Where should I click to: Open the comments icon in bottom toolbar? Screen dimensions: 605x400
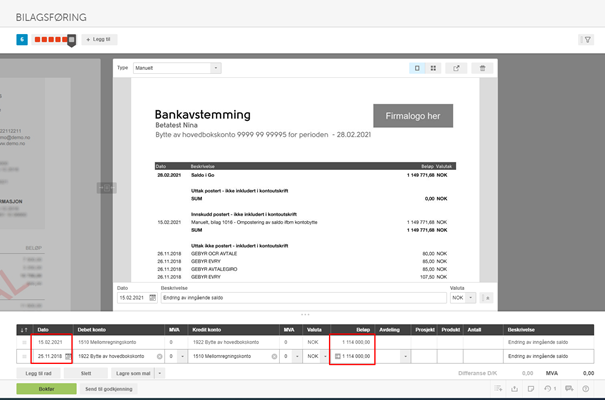[569, 388]
